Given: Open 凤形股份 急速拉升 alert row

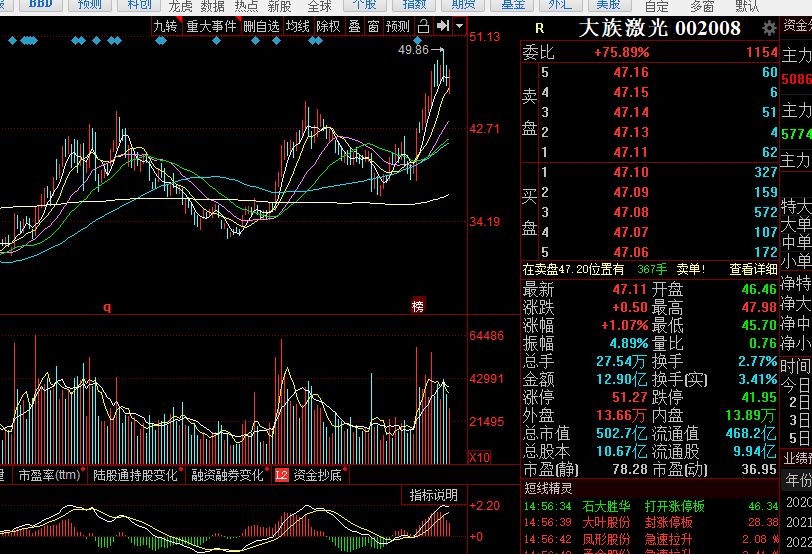Looking at the screenshot, I should (x=650, y=539).
